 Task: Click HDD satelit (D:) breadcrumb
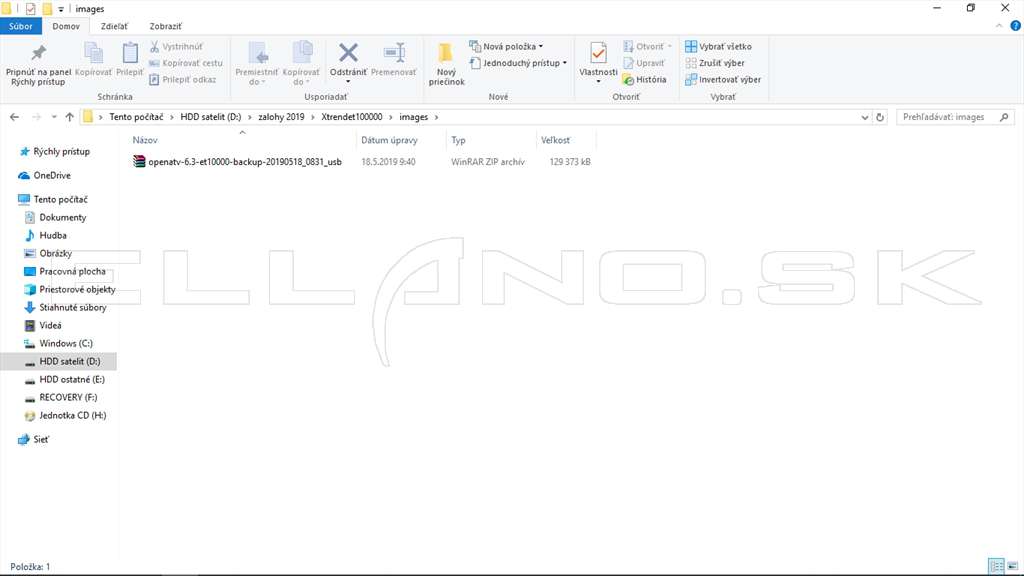click(x=210, y=117)
